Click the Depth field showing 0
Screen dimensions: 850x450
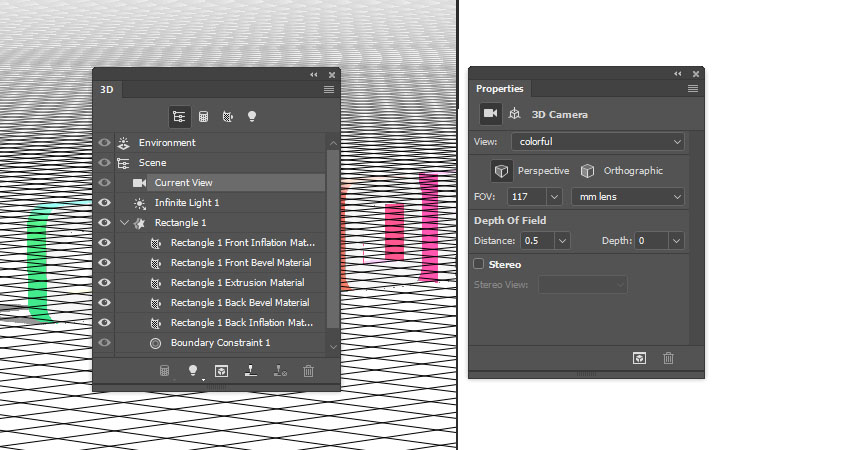(652, 241)
